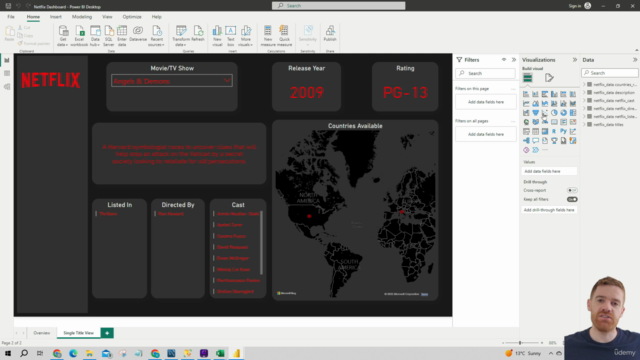The image size is (640, 360).
Task: Toggle the Keep all filters switch
Action: click(572, 200)
